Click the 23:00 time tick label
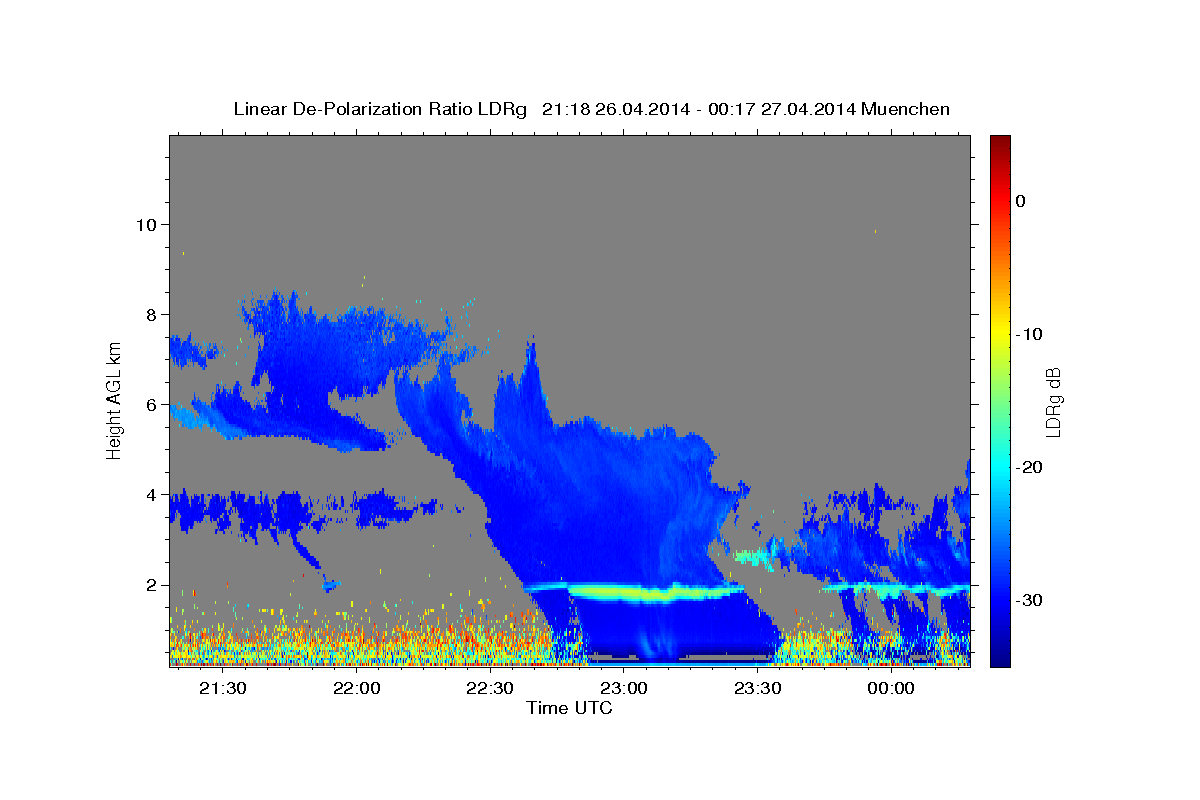The width and height of the screenshot is (1200, 800). (623, 688)
